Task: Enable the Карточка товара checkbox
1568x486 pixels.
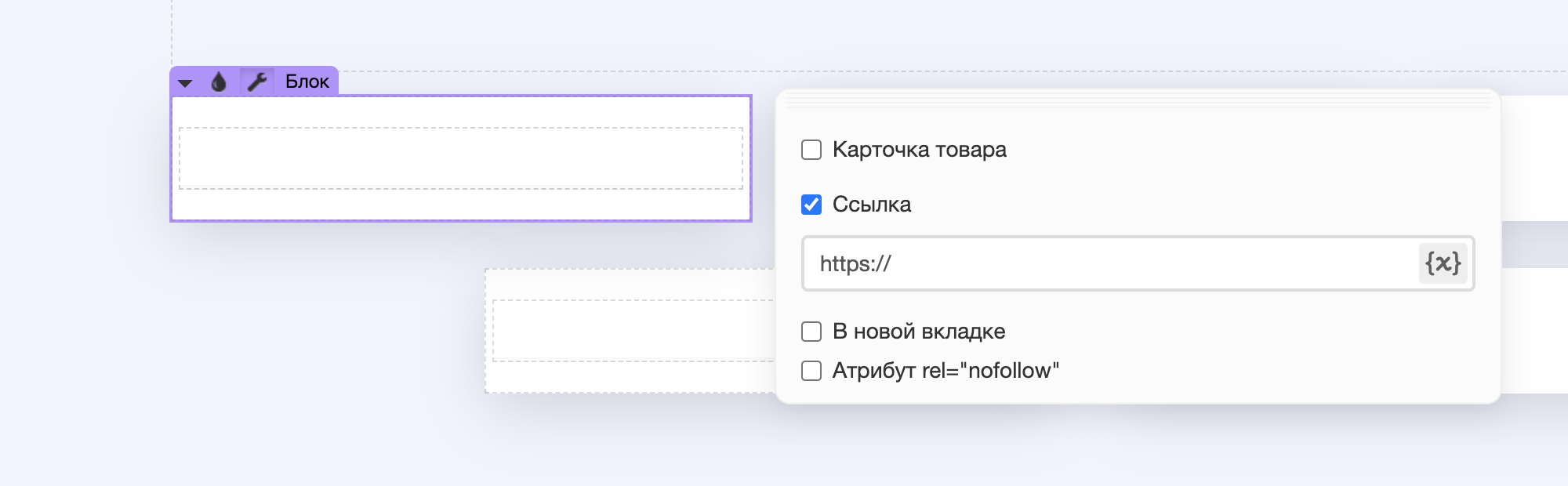Action: click(811, 150)
